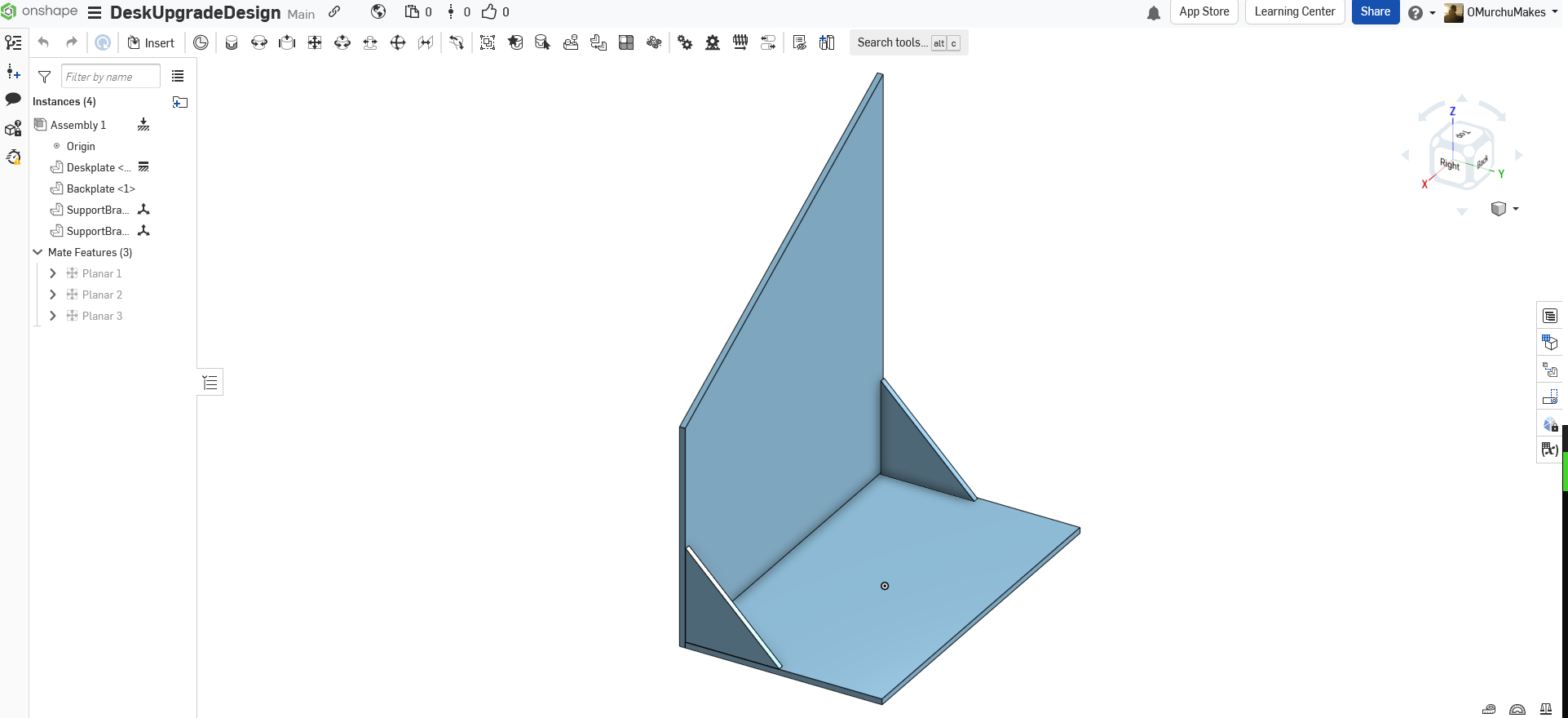
Task: Select the Slider mate tool
Action: (287, 42)
